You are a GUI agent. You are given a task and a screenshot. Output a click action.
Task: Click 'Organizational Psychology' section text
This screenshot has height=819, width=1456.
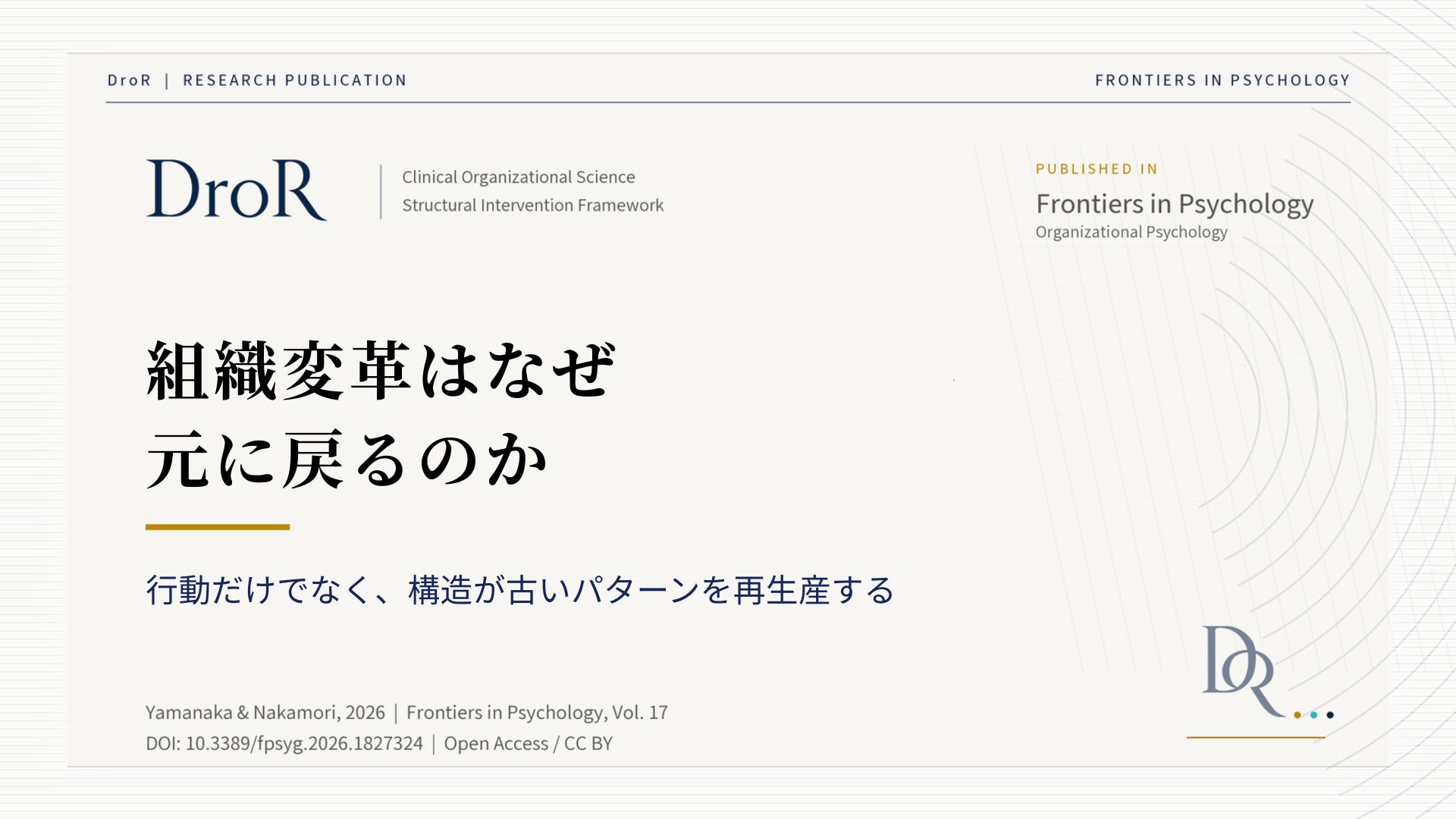click(1131, 232)
